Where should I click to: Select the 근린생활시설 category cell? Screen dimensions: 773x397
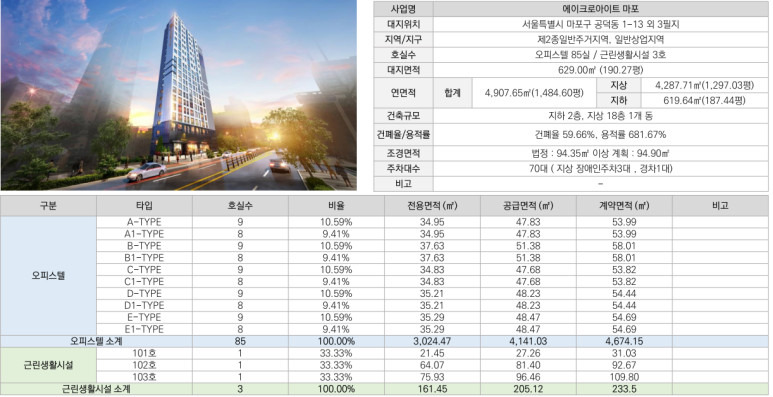pyautogui.click(x=48, y=365)
